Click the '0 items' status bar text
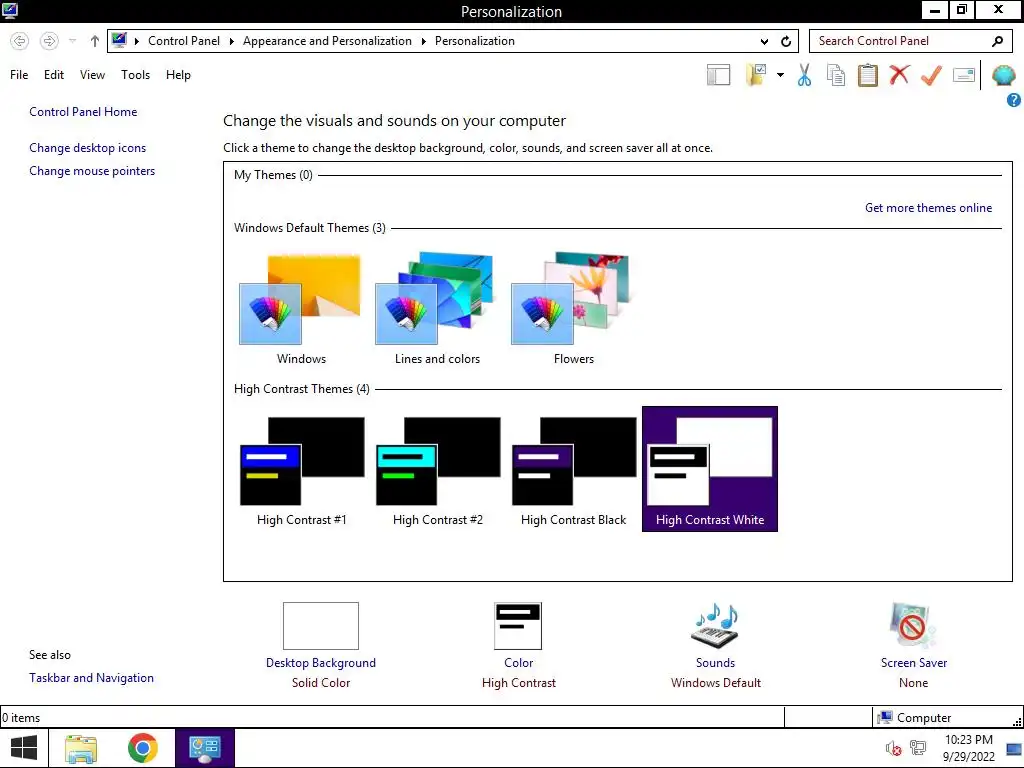The height and width of the screenshot is (768, 1024). click(21, 718)
